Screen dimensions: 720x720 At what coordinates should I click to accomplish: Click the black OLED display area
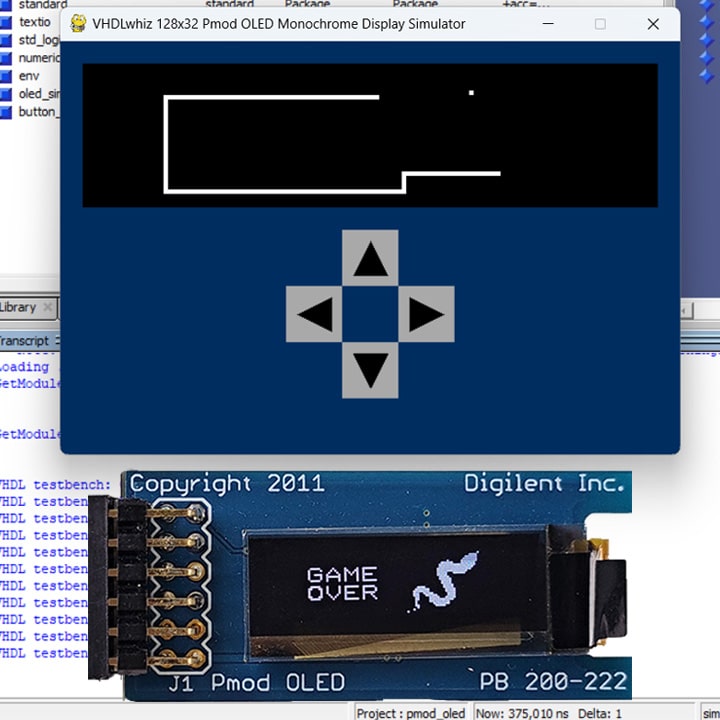pyautogui.click(x=370, y=135)
